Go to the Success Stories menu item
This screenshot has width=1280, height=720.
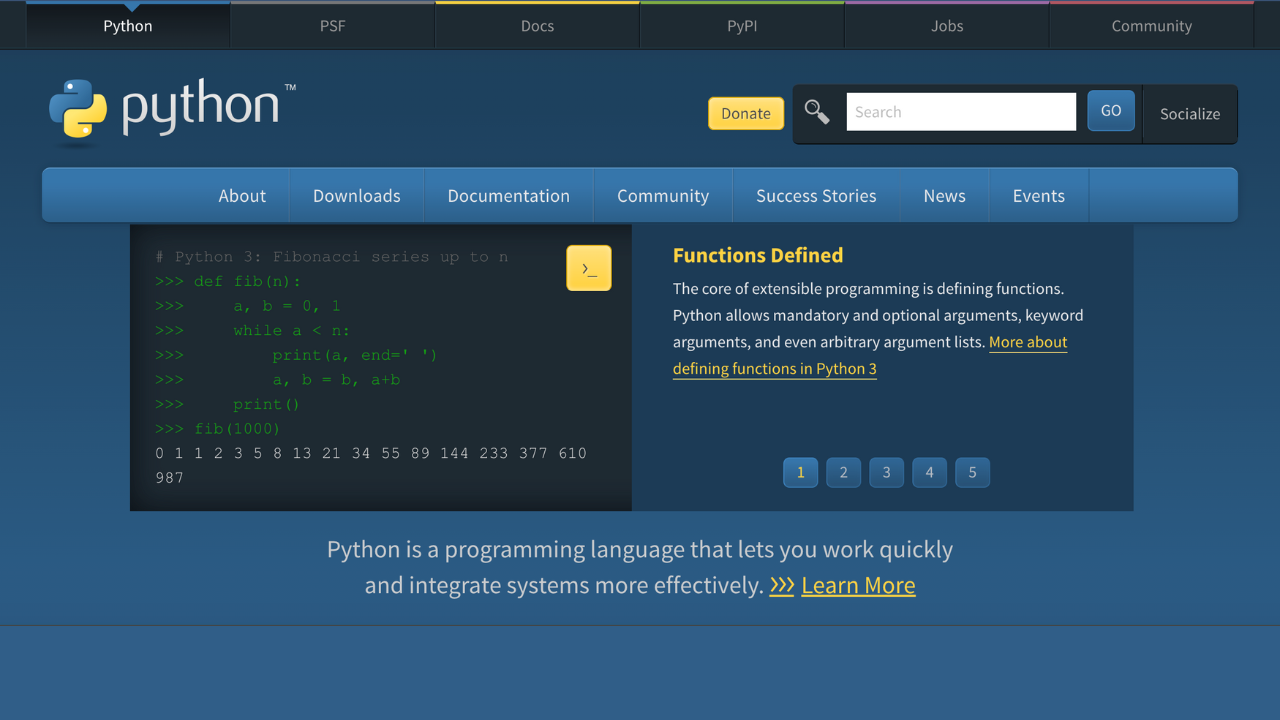point(816,196)
